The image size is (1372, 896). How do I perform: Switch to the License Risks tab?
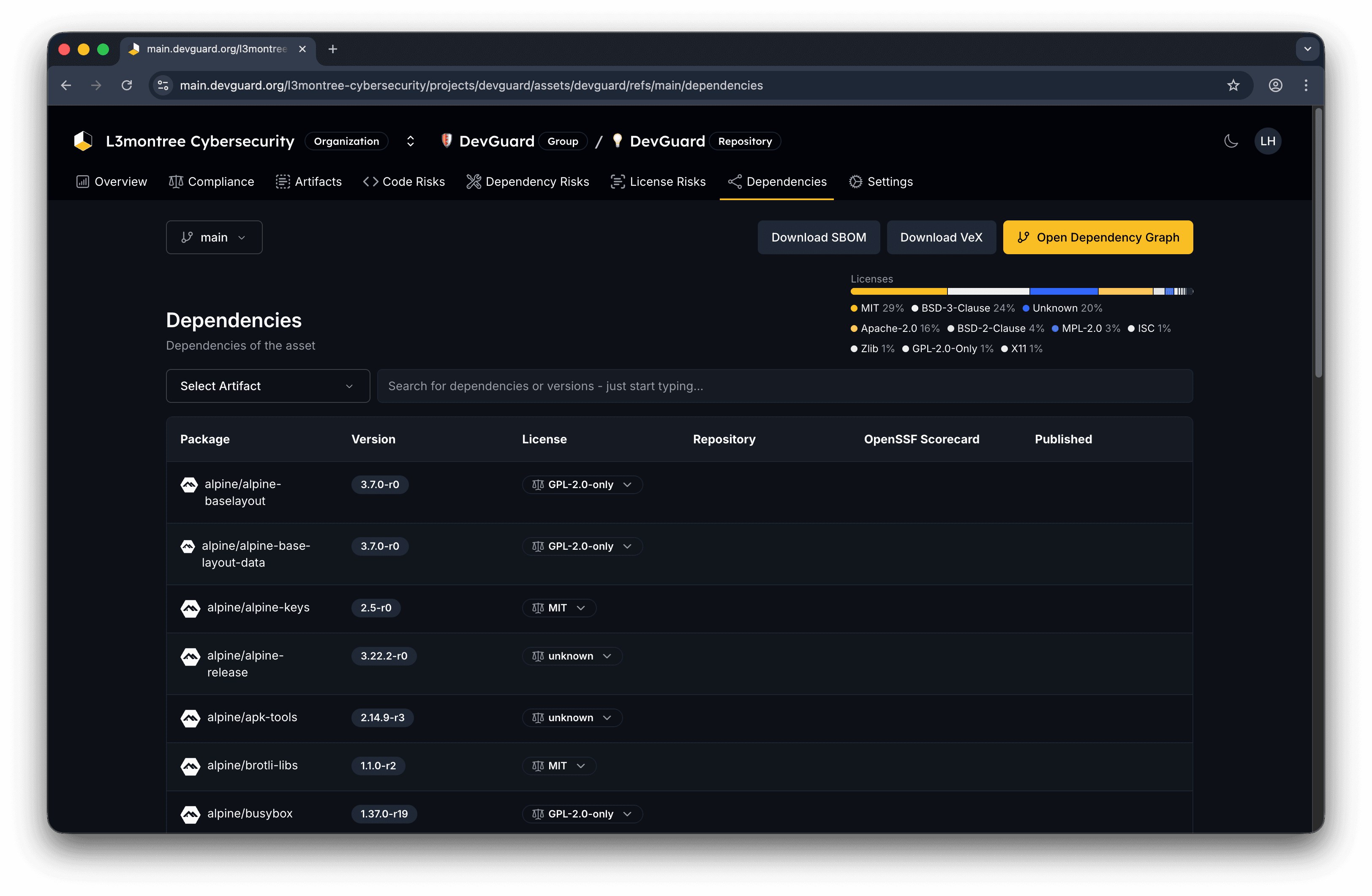(658, 182)
